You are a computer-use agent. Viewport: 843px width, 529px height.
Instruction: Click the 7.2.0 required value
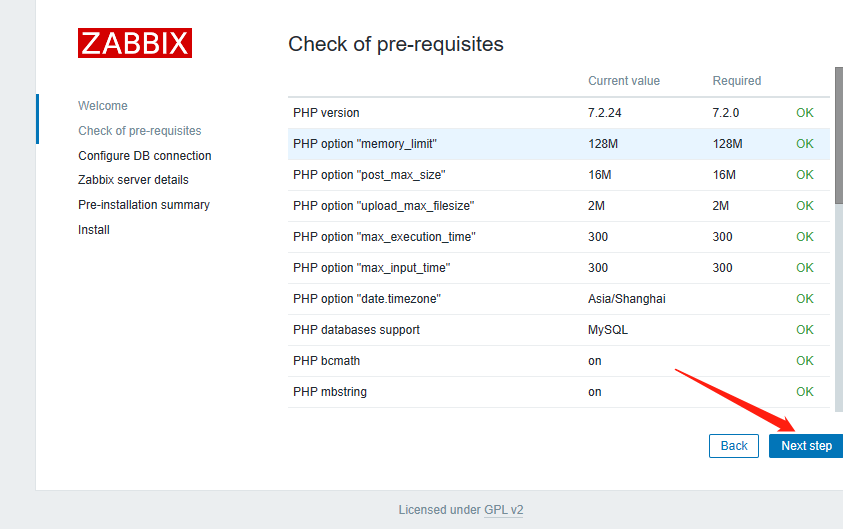click(x=725, y=113)
